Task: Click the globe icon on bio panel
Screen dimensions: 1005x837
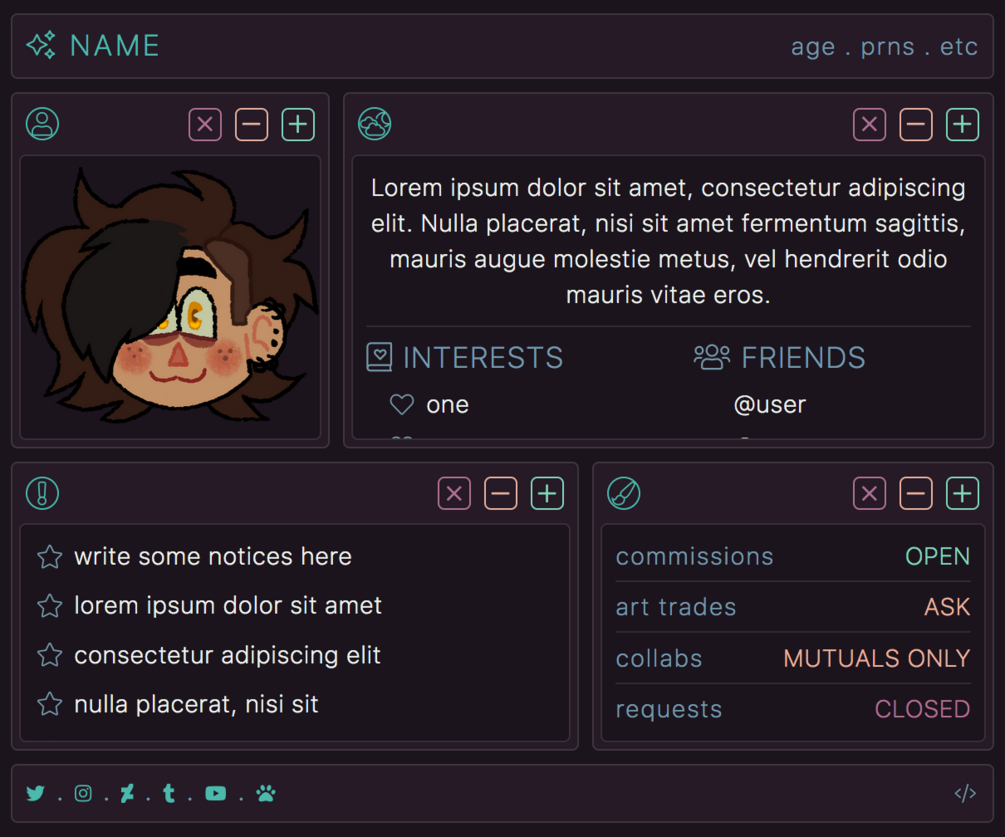Action: [375, 124]
